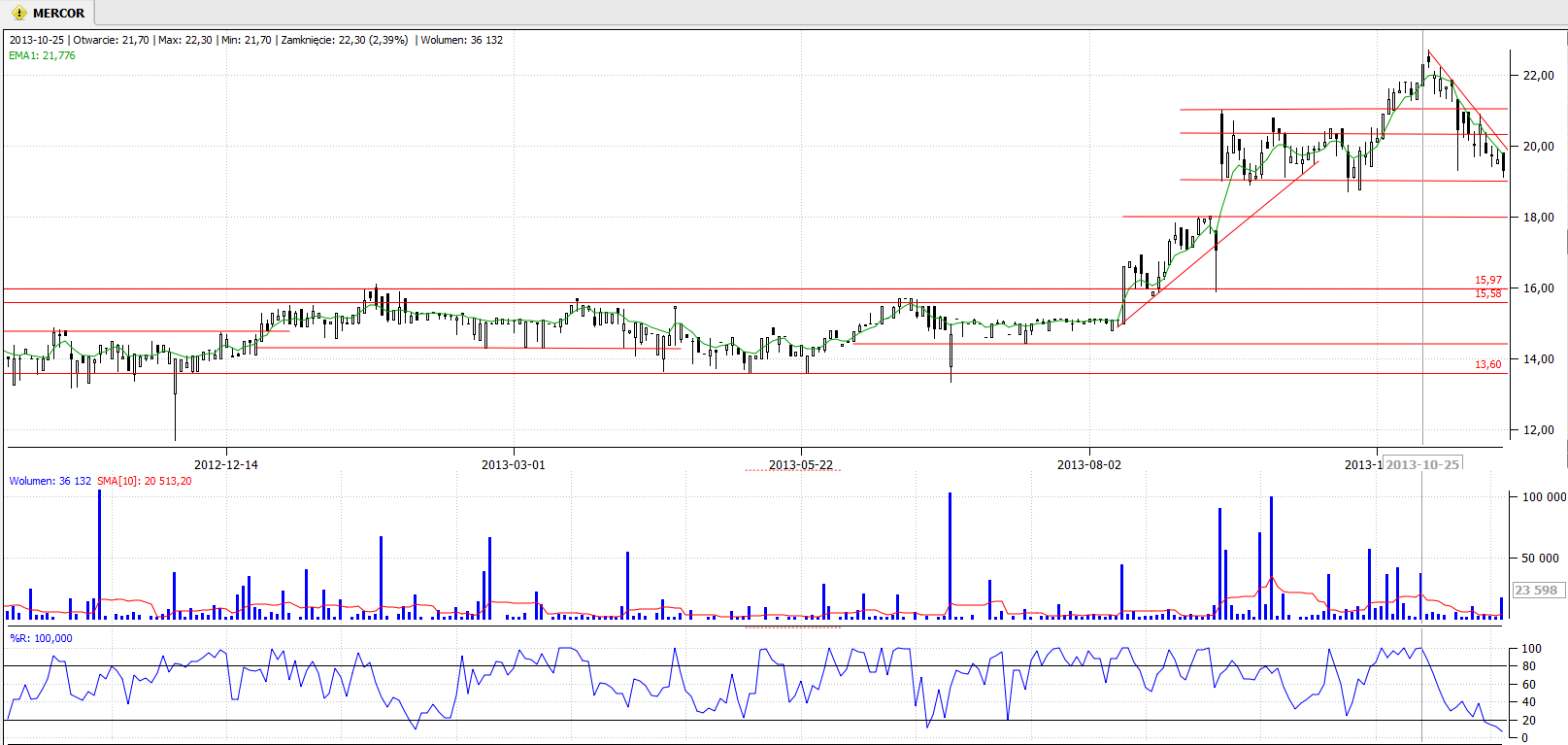1568x745 pixels.
Task: Click the Zamknięcie: 22,30 (2,39%) header value
Action: pos(345,40)
